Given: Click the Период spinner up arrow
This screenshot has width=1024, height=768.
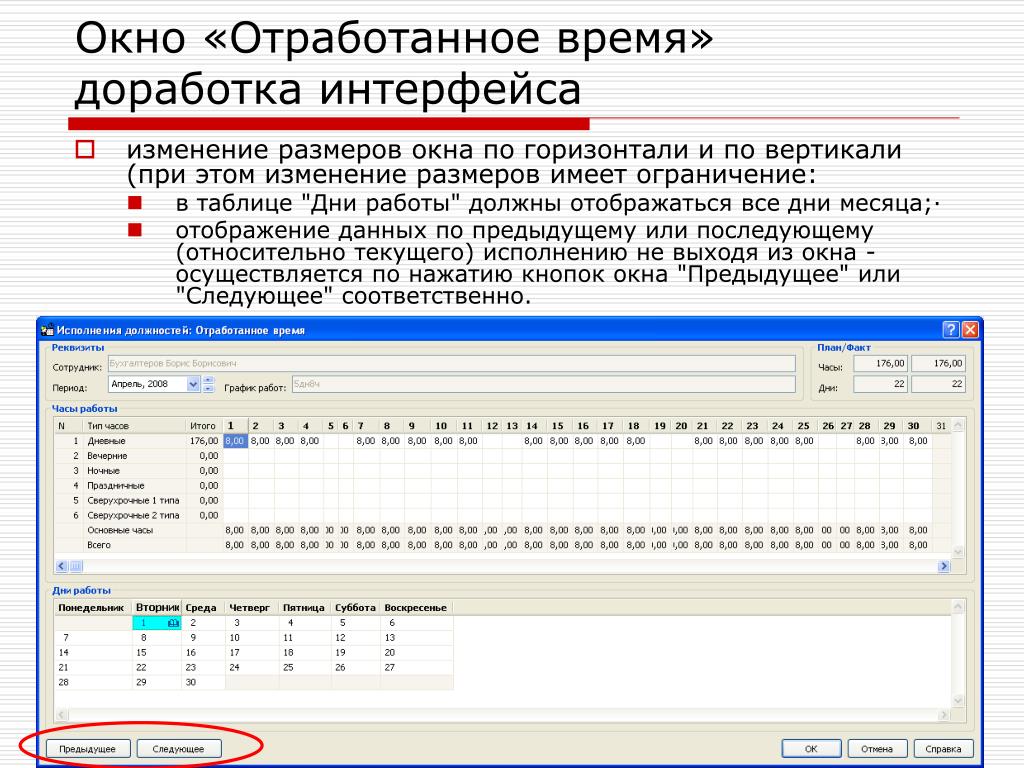Looking at the screenshot, I should (x=208, y=380).
